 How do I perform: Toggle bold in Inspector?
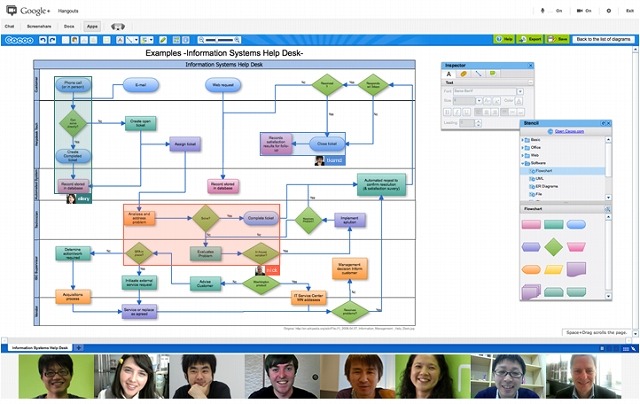point(447,112)
